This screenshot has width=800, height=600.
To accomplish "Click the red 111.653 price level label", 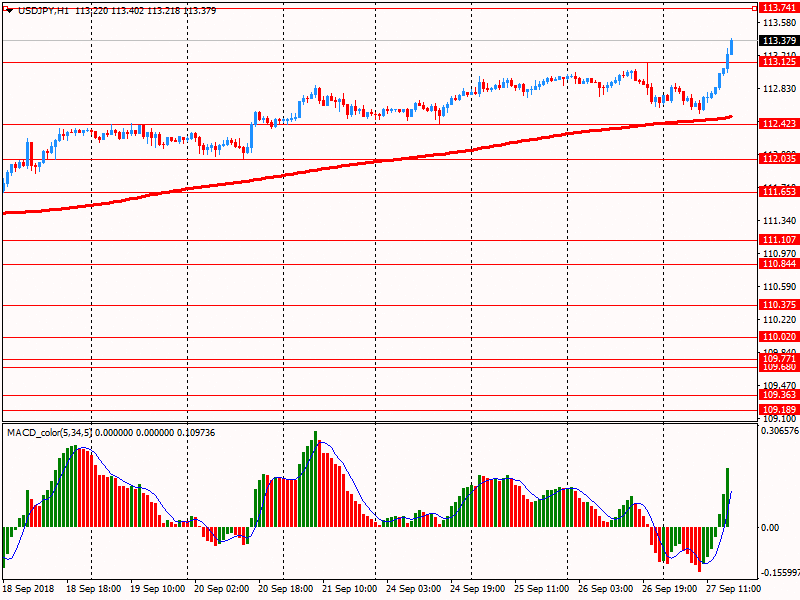I will [779, 192].
